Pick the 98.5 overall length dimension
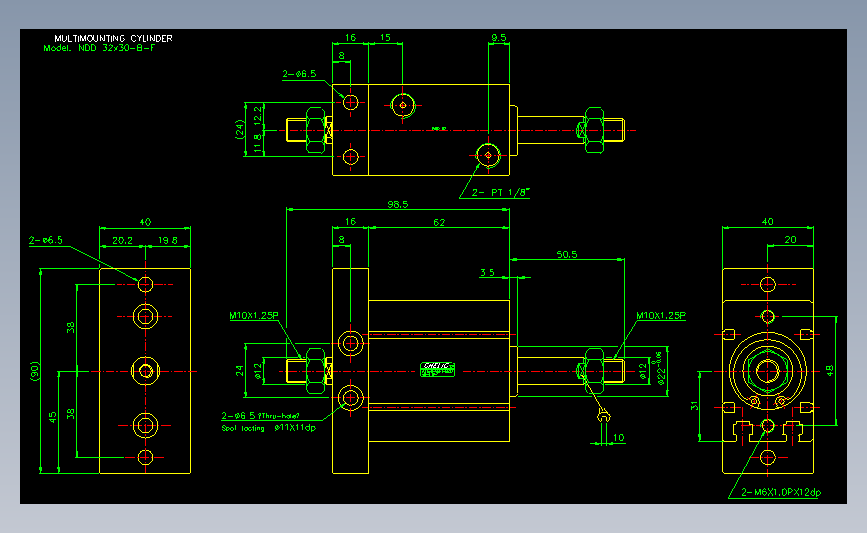 [x=398, y=204]
